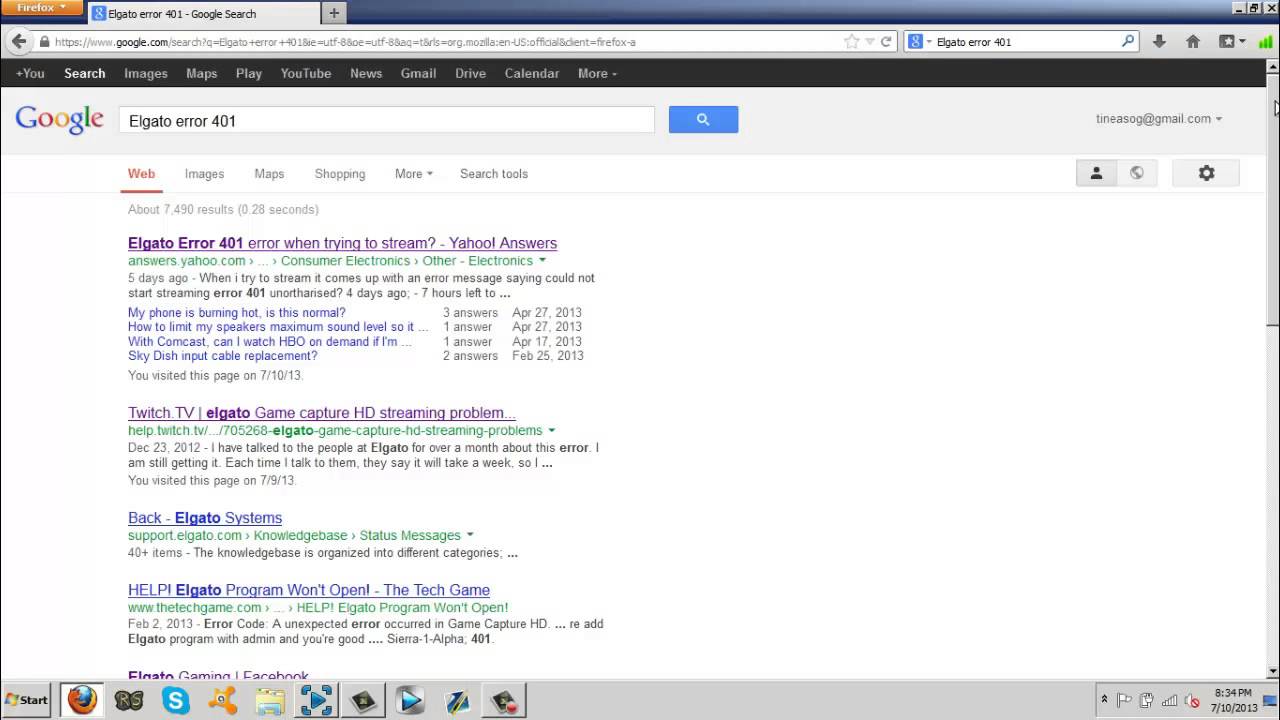Viewport: 1280px width, 720px height.
Task: Switch to the Shopping results tab
Action: coord(340,173)
